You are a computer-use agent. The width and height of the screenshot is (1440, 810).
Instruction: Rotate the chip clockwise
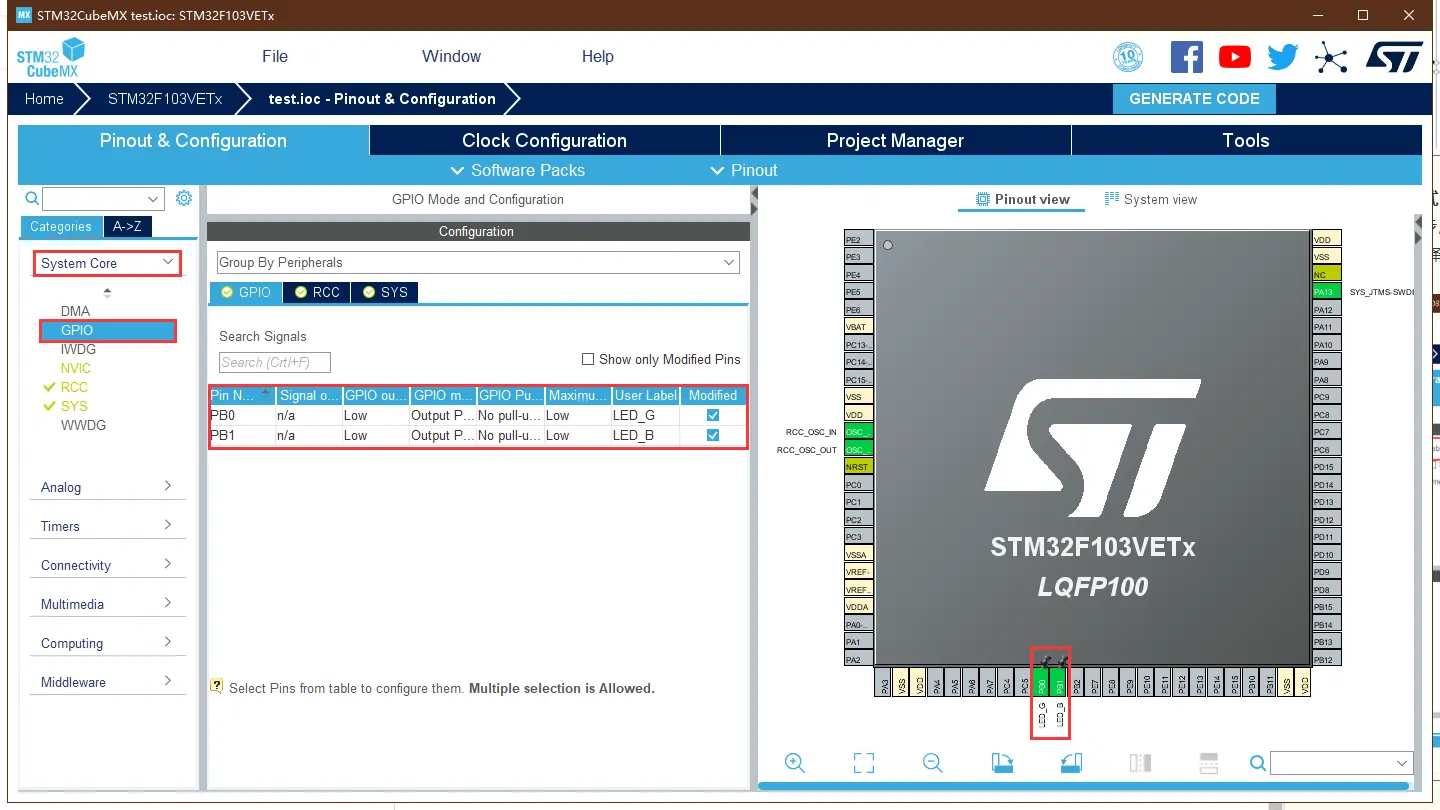1002,762
